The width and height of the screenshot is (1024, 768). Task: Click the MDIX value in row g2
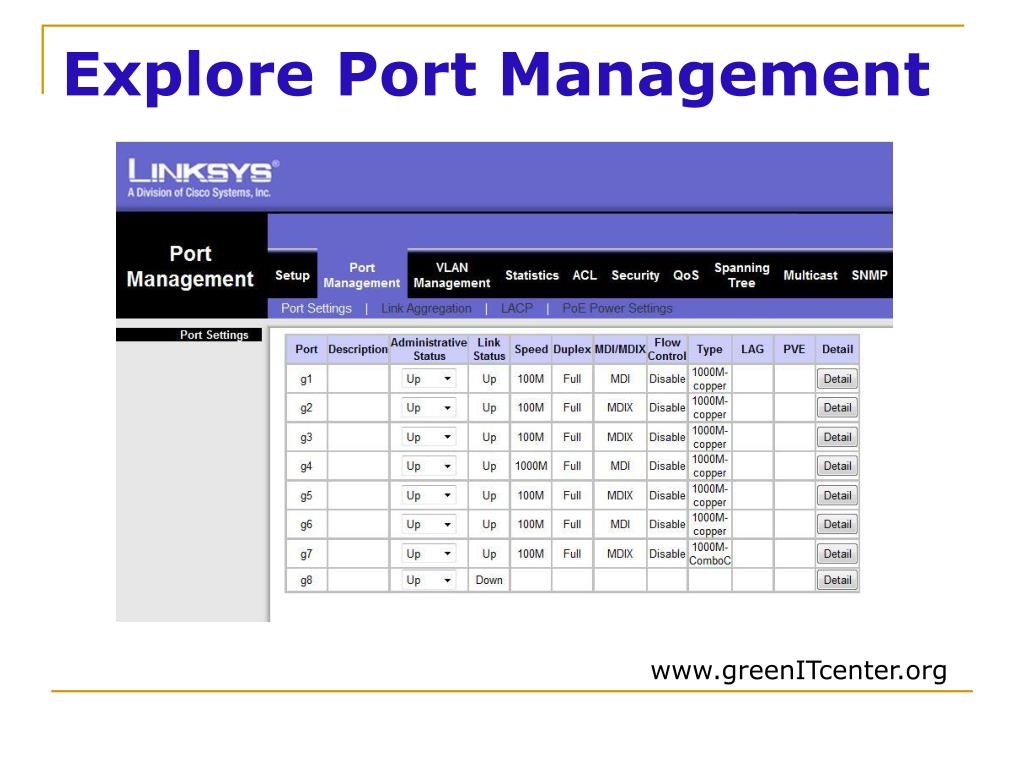tap(620, 408)
